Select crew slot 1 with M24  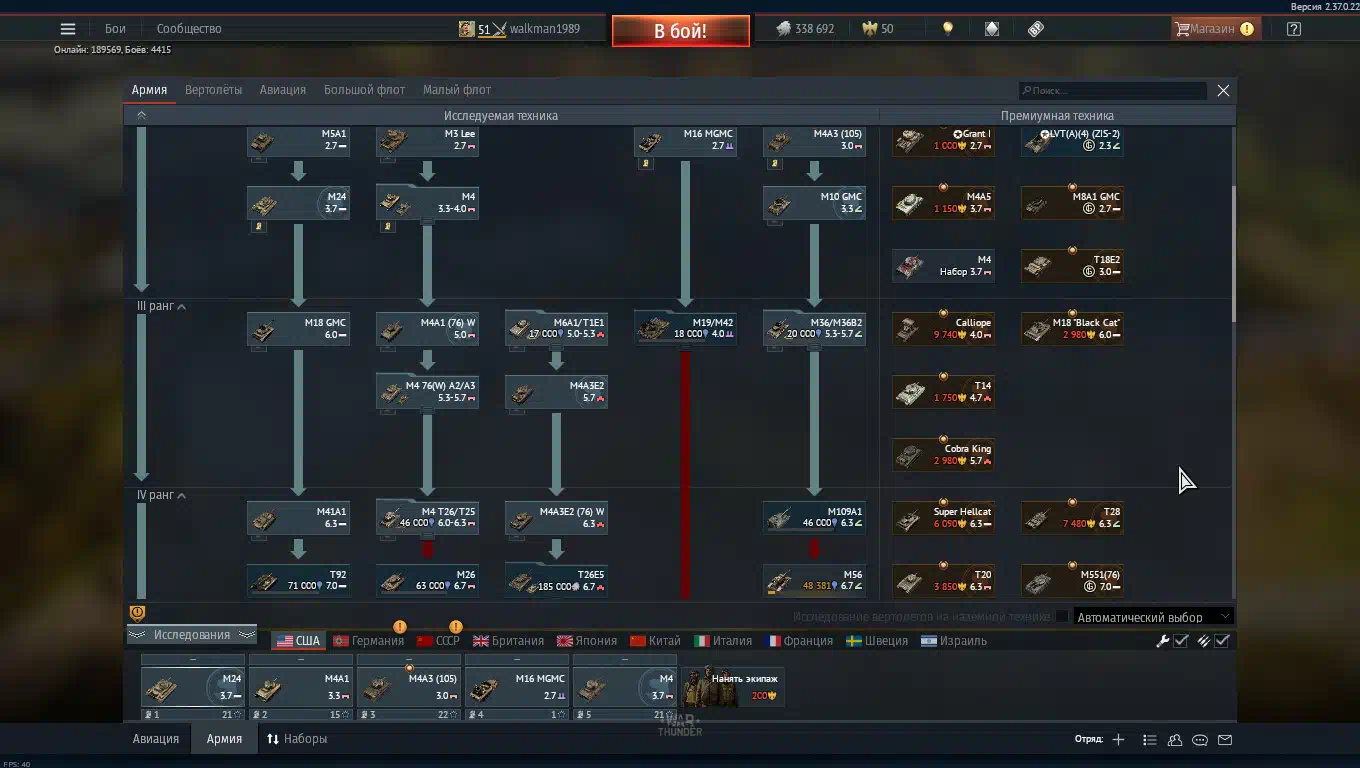pyautogui.click(x=193, y=689)
